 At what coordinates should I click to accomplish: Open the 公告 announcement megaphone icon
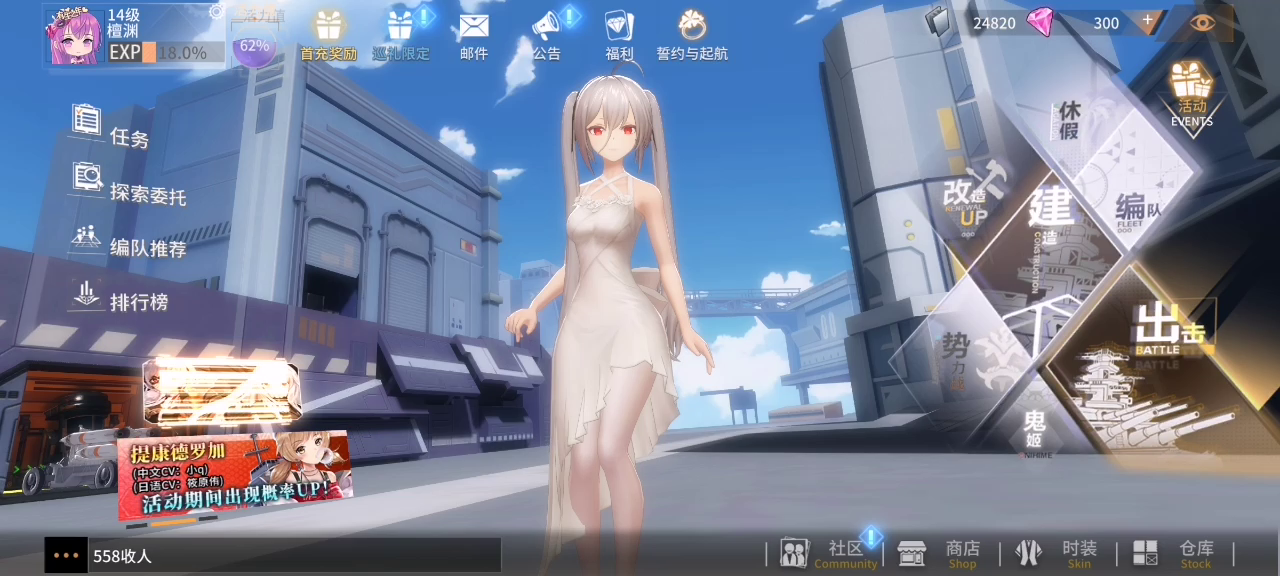pyautogui.click(x=546, y=26)
